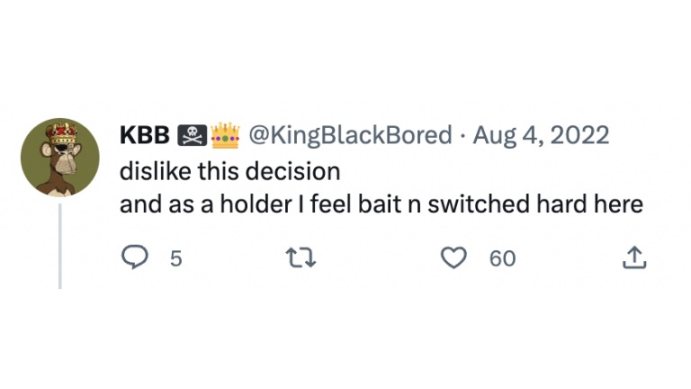Open tweet permalink via Aug 4, 2022
The image size is (691, 389).
[x=541, y=135]
